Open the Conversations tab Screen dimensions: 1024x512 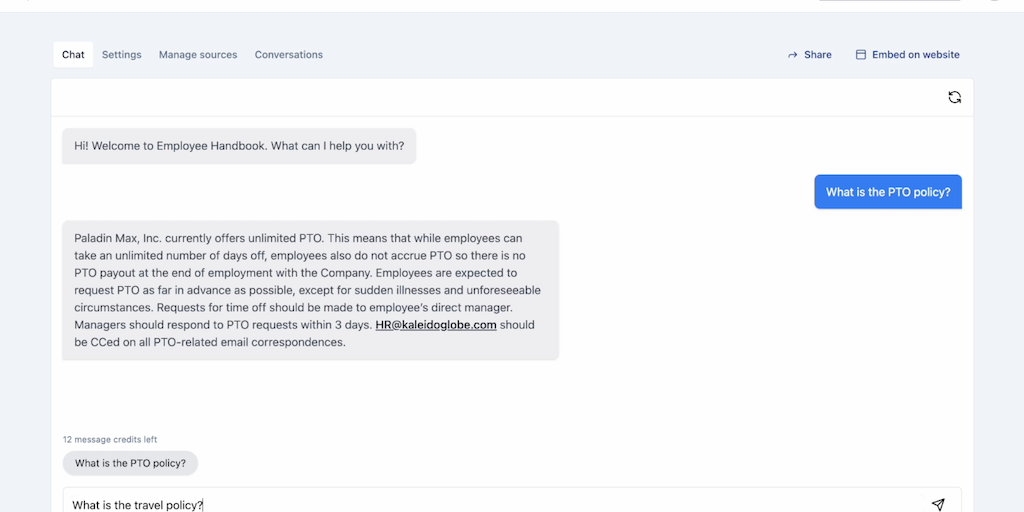(289, 55)
